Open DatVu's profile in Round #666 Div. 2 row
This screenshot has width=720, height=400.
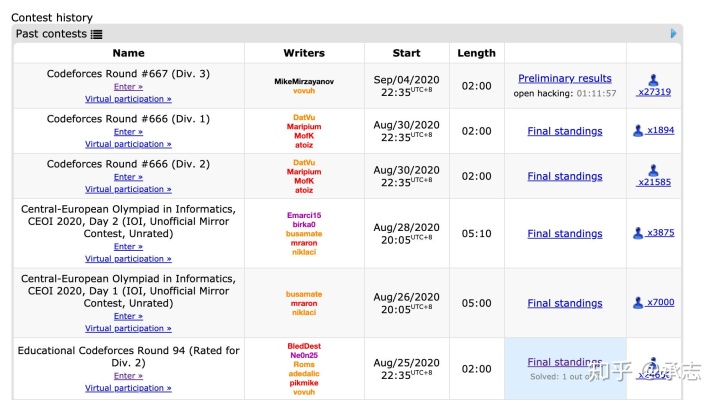point(304,163)
